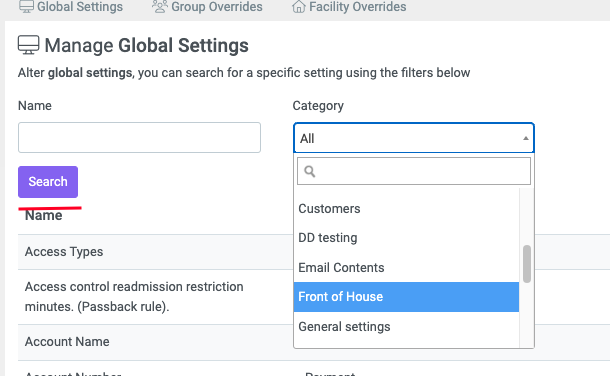
Task: Open the Global Settings tab
Action: pyautogui.click(x=71, y=7)
